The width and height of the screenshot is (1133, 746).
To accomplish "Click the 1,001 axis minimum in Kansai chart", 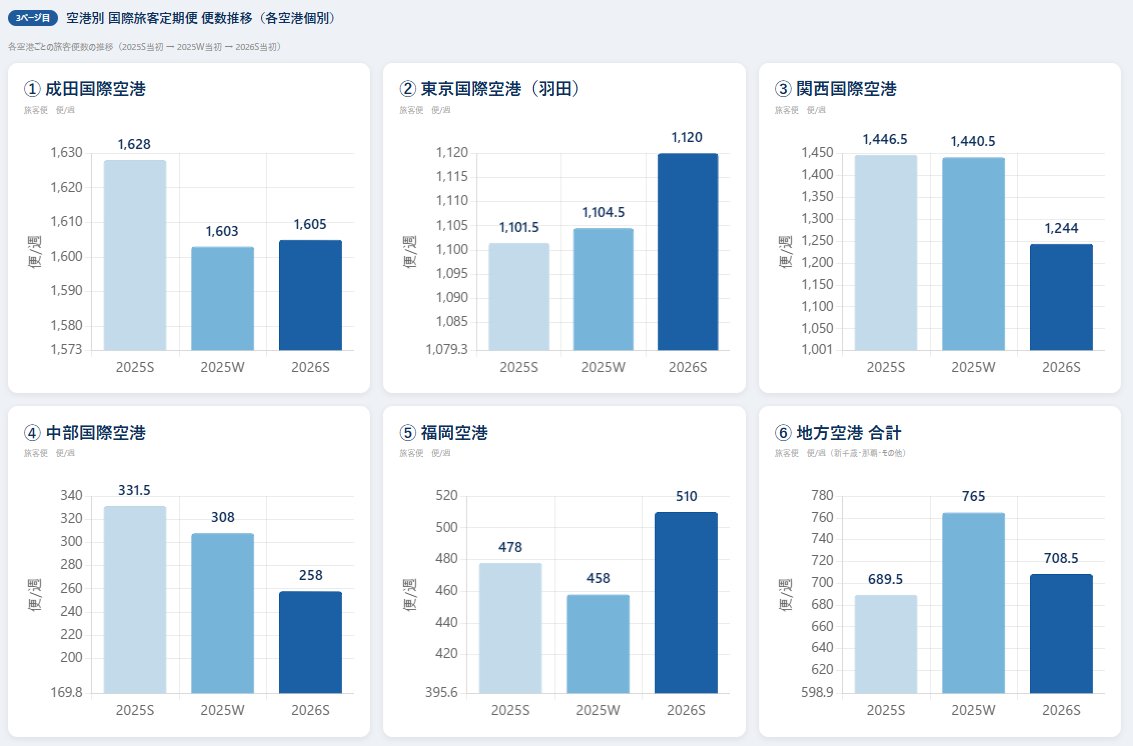I will click(x=817, y=350).
